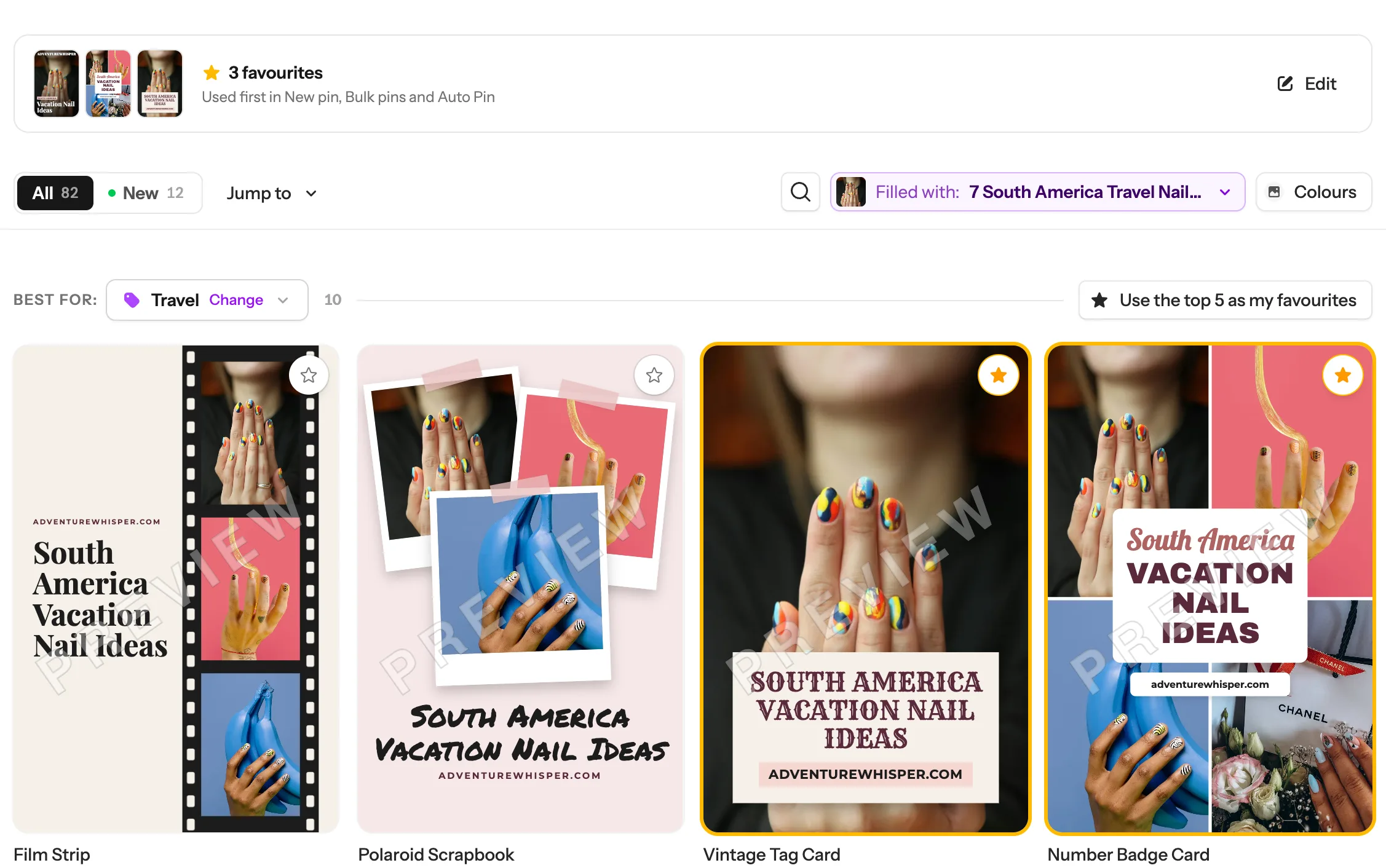
Task: Expand the Filled with South America dropdown
Action: point(1038,192)
